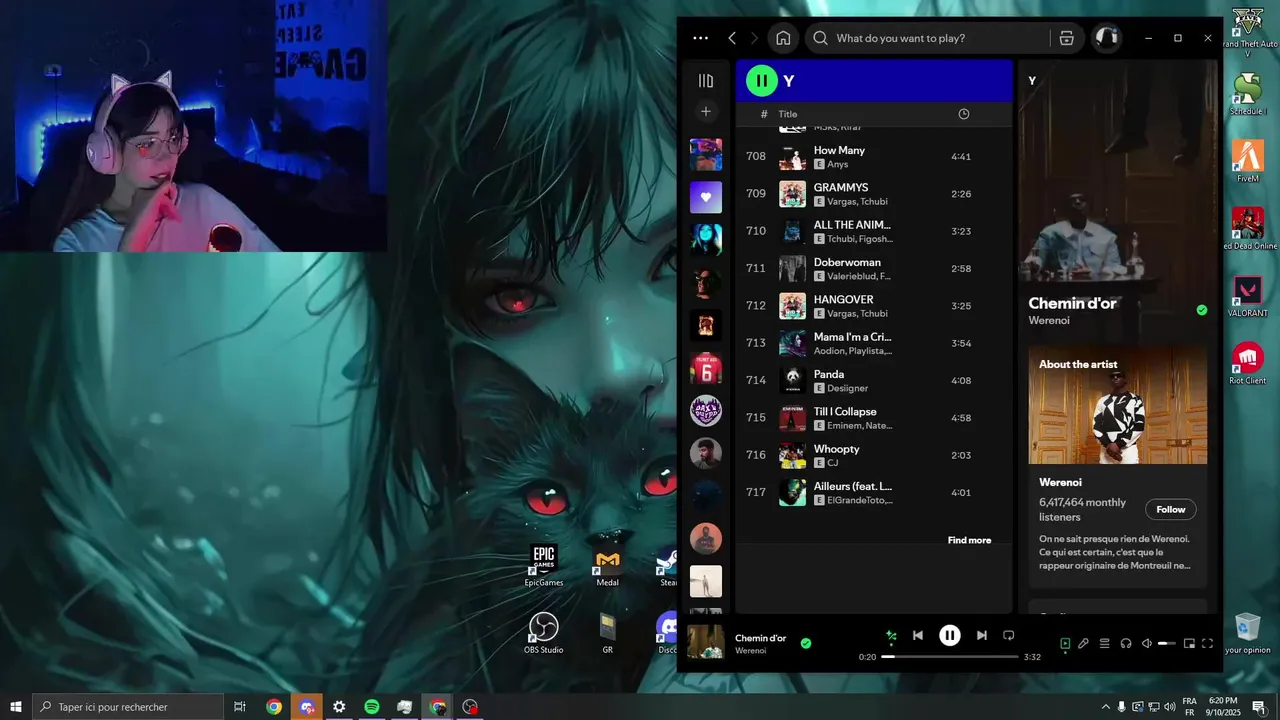Switch to Spotify in taskbar
The image size is (1280, 720).
[372, 706]
